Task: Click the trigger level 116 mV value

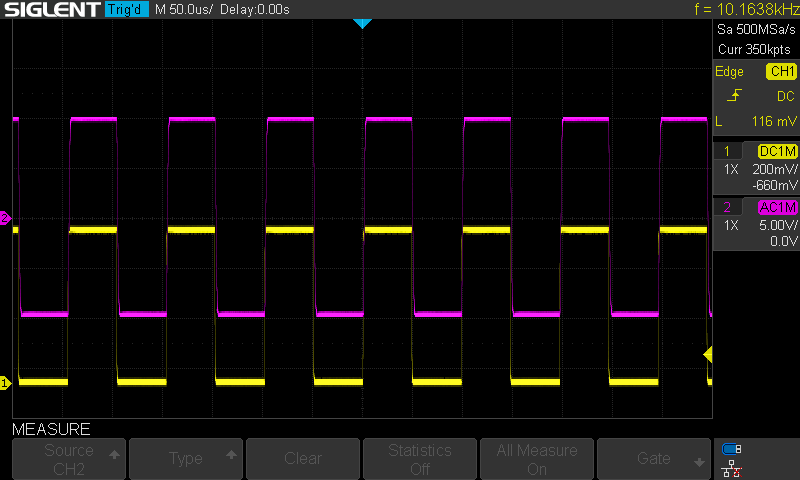Action: click(774, 121)
